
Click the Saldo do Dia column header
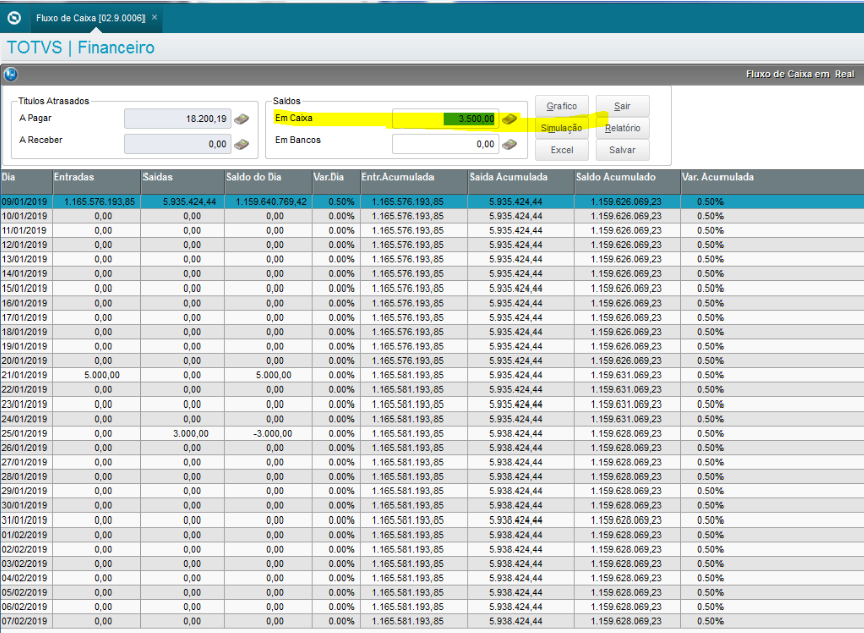[x=268, y=182]
